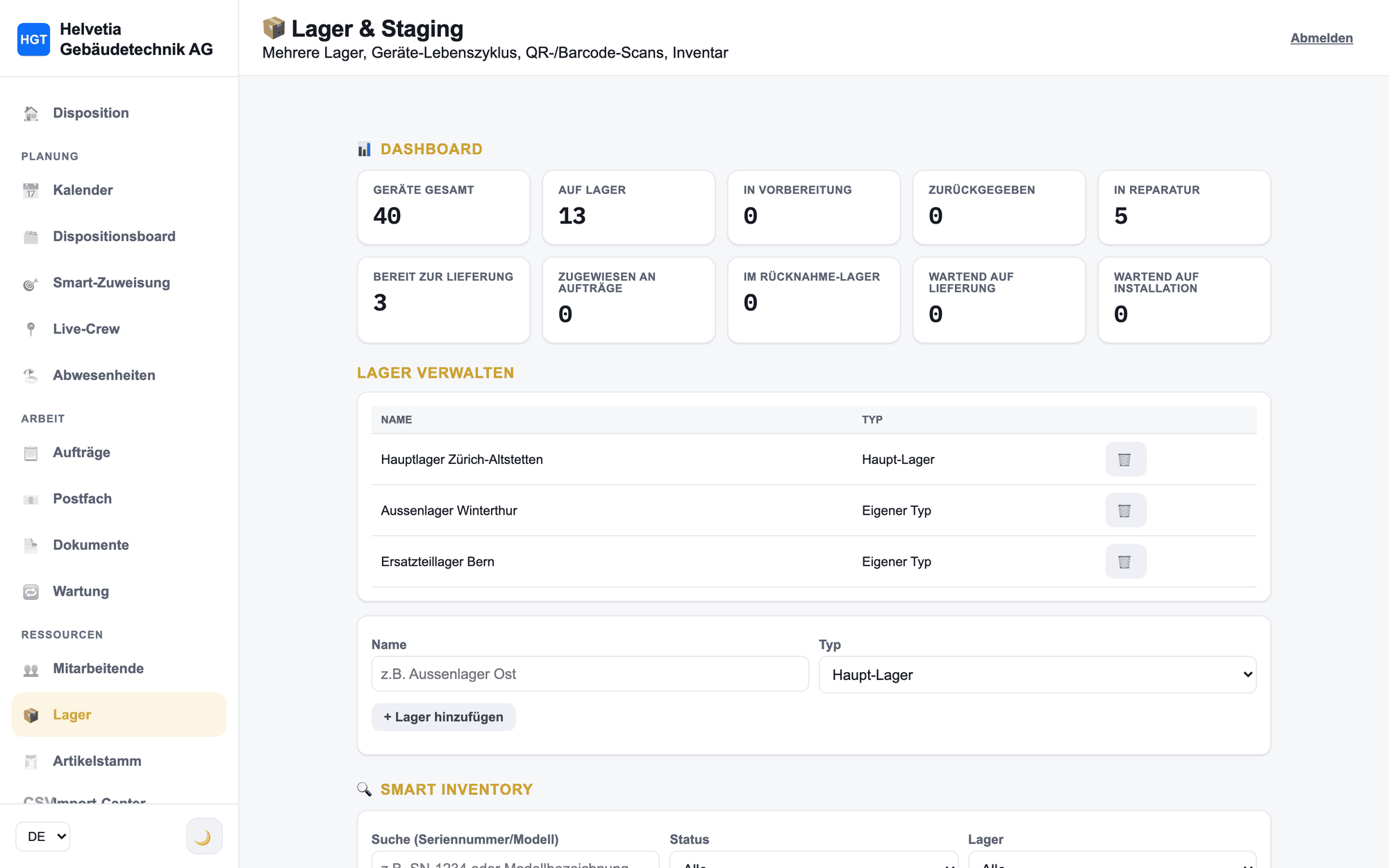Open Mitarbeitende from the sidebar
The height and width of the screenshot is (868, 1389).
point(119,669)
